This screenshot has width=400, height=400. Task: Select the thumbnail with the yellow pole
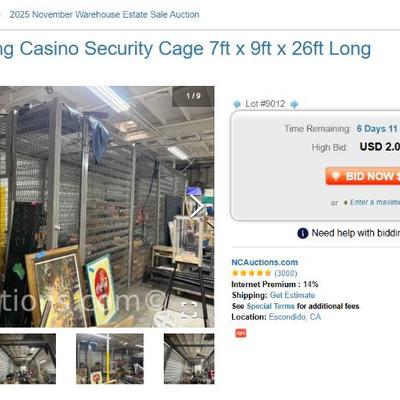pyautogui.click(x=110, y=359)
